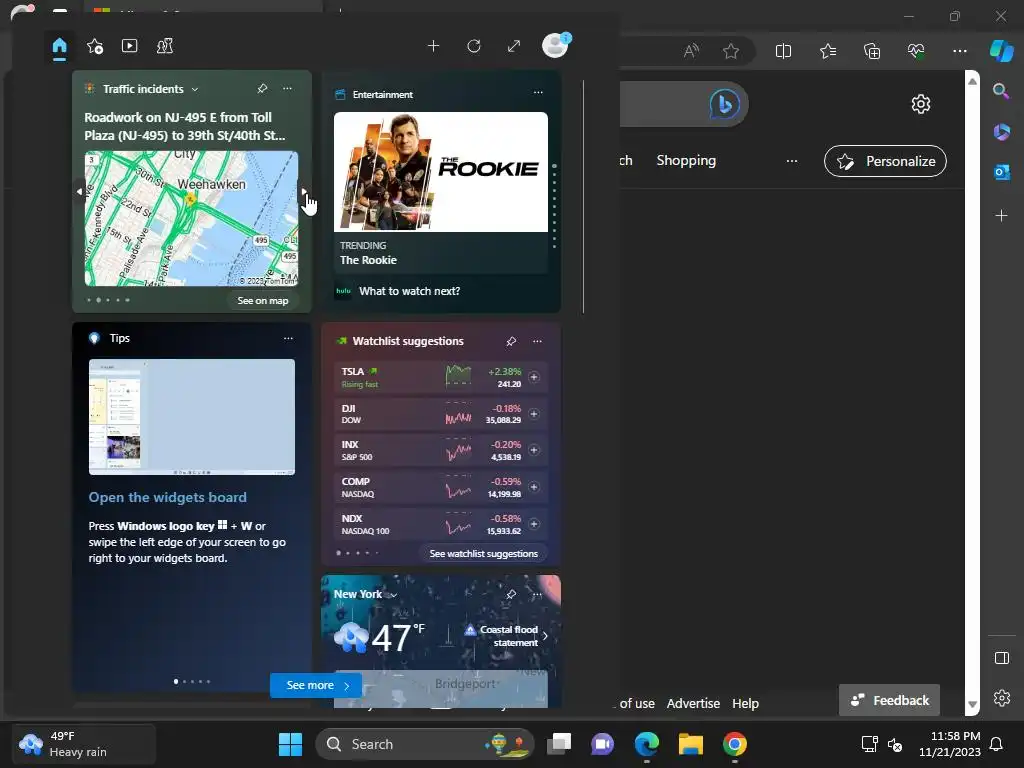Open taskbar weather Heavy rain widget
The height and width of the screenshot is (768, 1024).
85,744
